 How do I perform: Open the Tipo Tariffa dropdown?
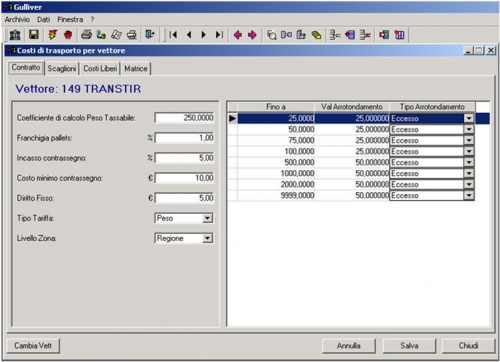[207, 218]
